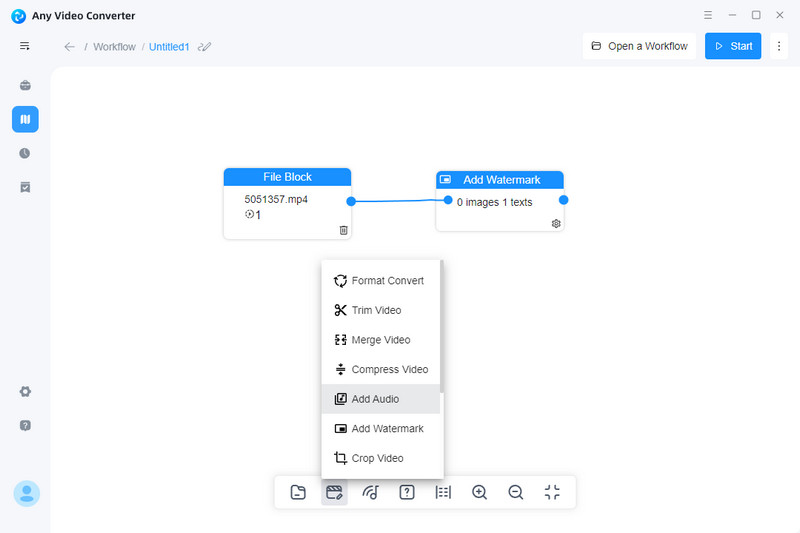
Task: Collapse the sidebar with the hamburger icon
Action: [x=24, y=46]
